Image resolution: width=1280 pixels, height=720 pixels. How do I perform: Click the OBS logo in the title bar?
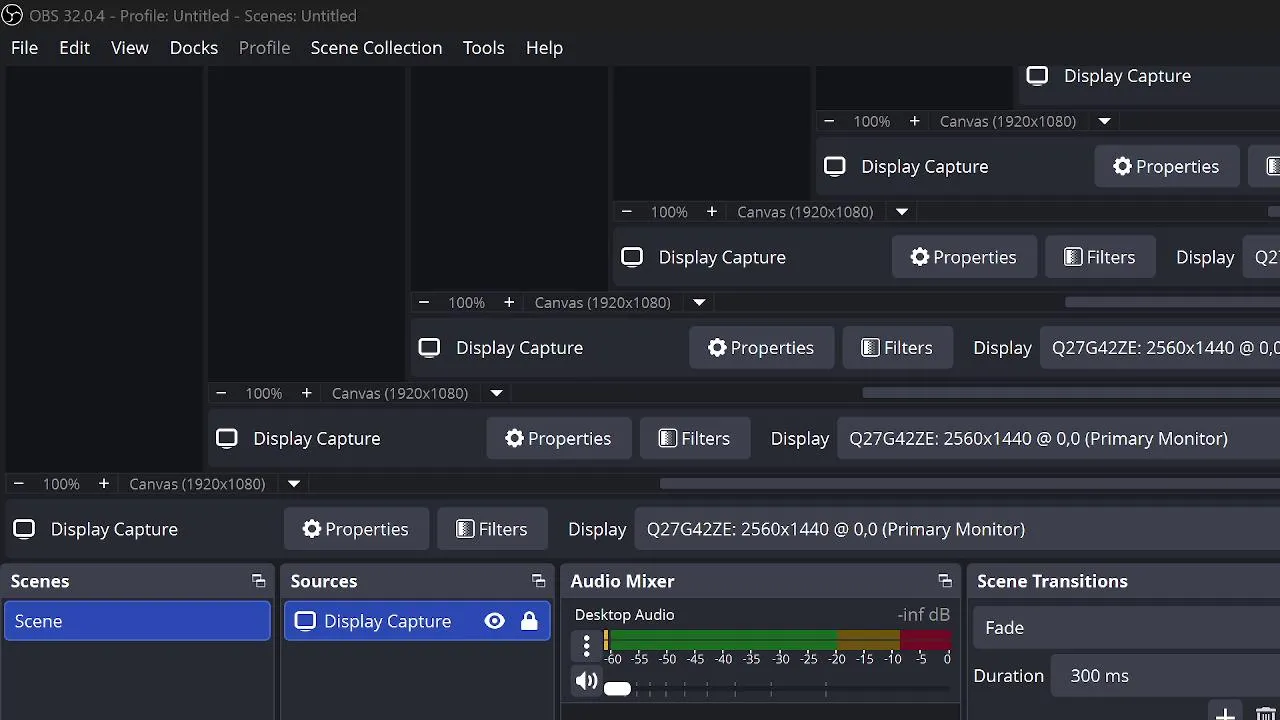pos(12,15)
